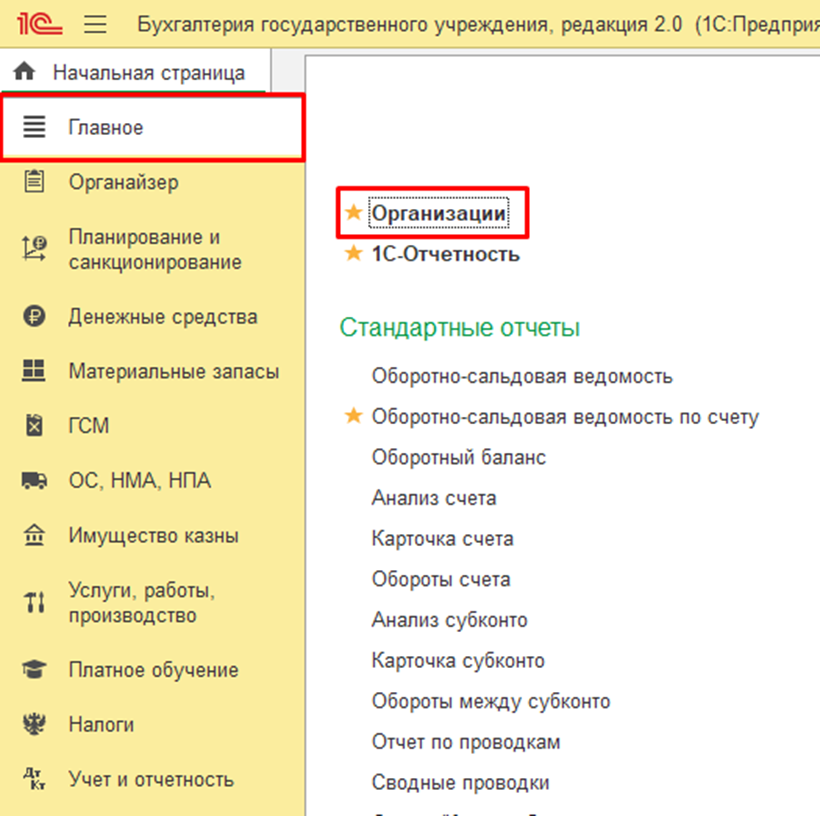Click the application title Бухгалтерия государственного учреждения
The image size is (820, 816).
[345, 25]
